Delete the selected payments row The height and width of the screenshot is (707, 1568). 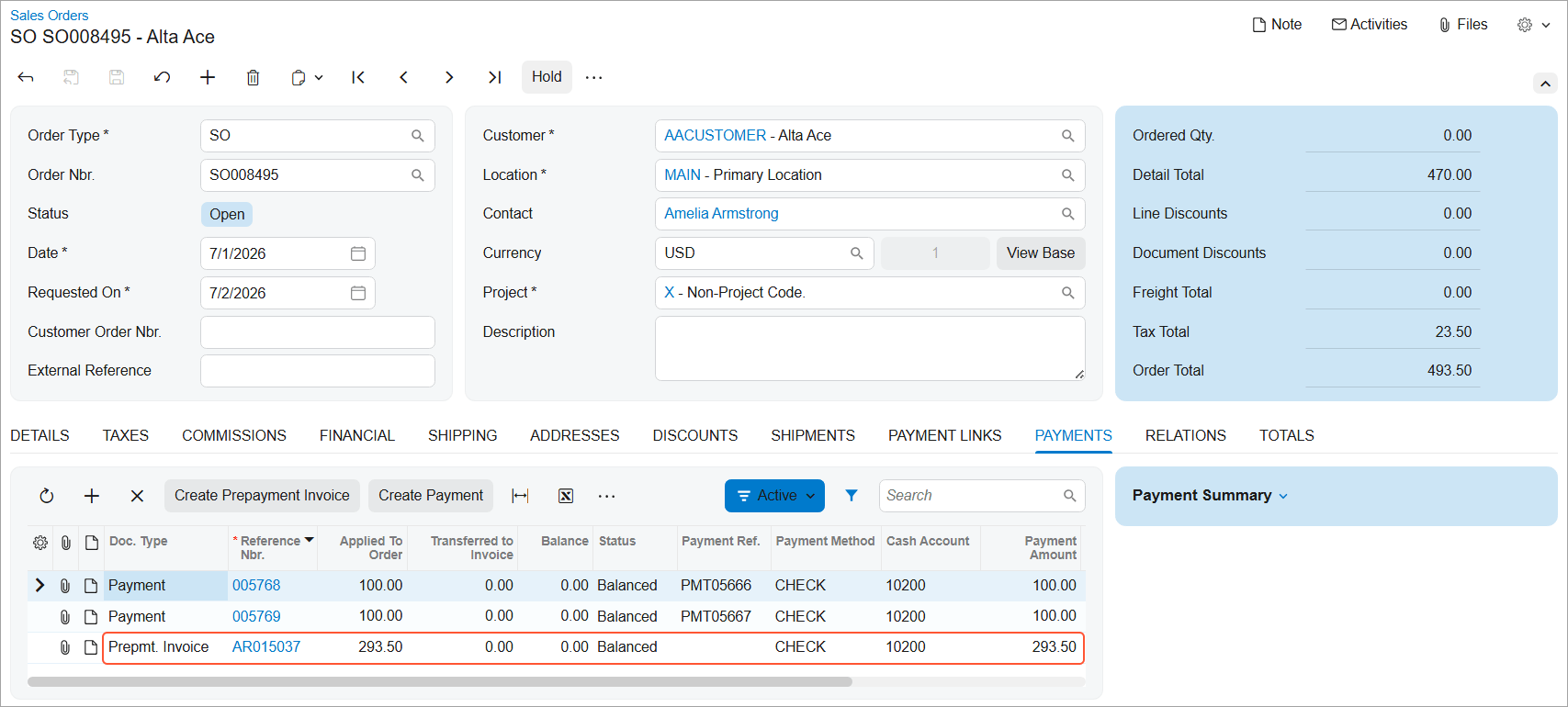point(137,496)
